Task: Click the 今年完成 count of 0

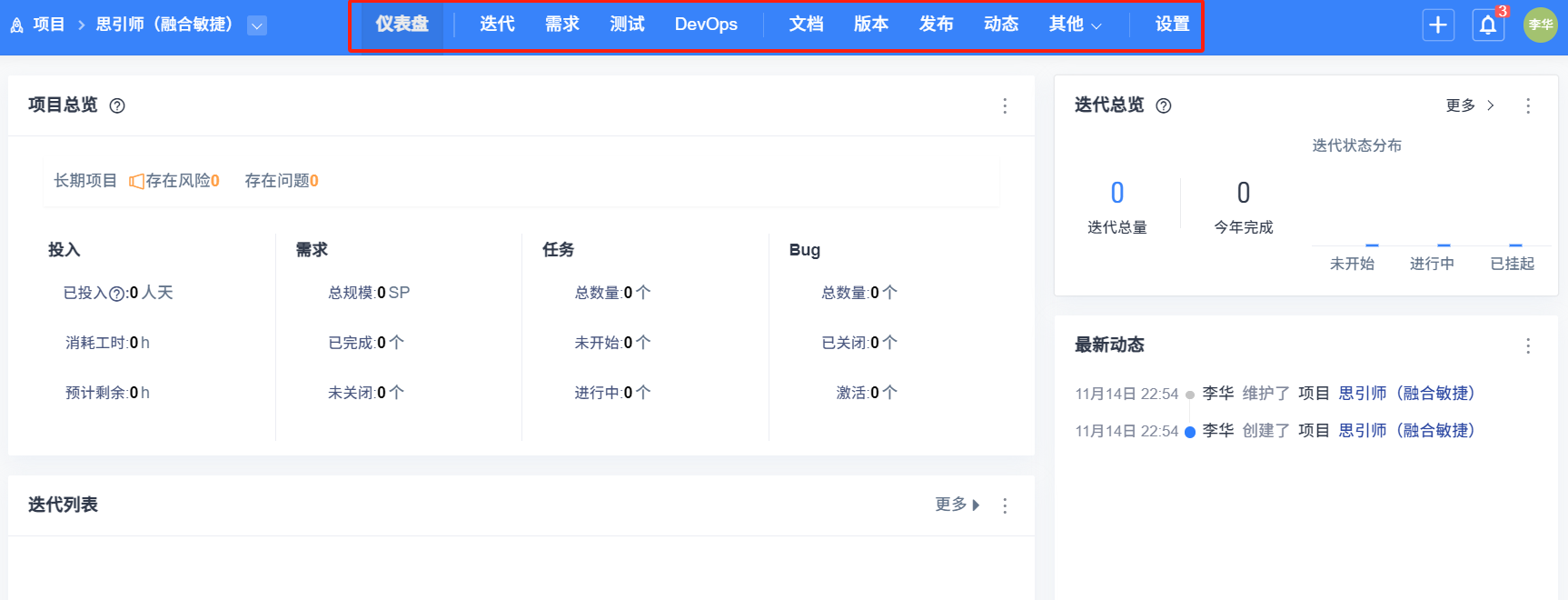Action: 1244,193
